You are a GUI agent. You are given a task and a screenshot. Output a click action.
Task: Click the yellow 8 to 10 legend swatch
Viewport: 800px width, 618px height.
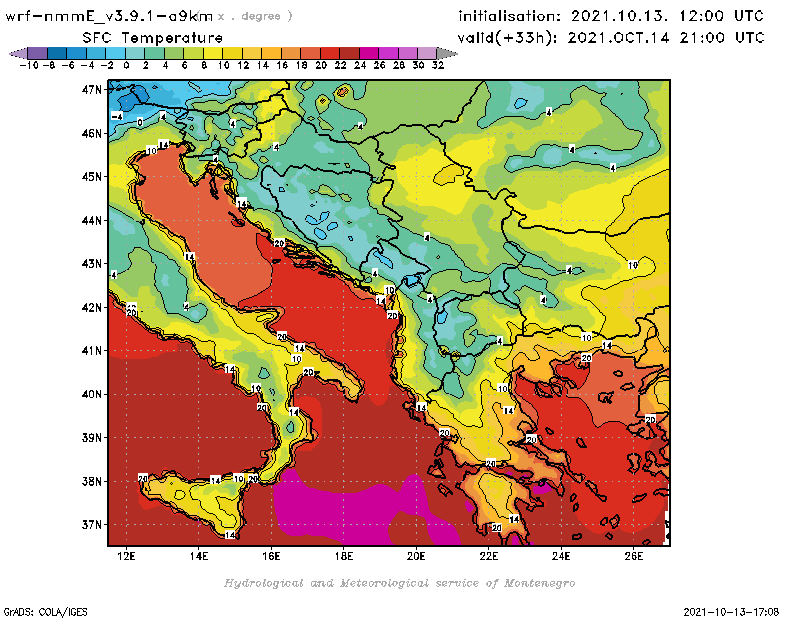(x=213, y=53)
